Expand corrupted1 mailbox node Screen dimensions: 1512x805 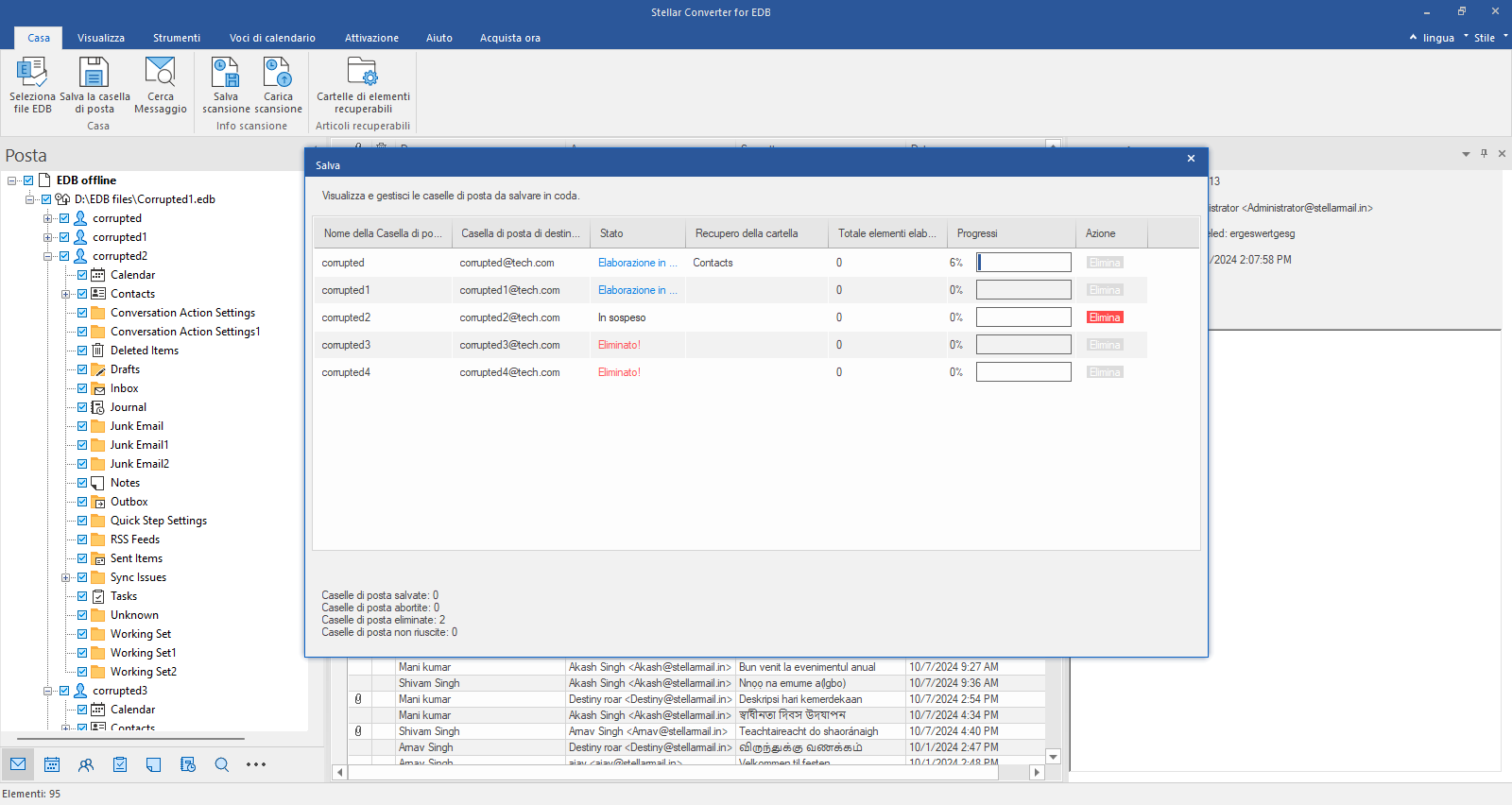point(48,237)
